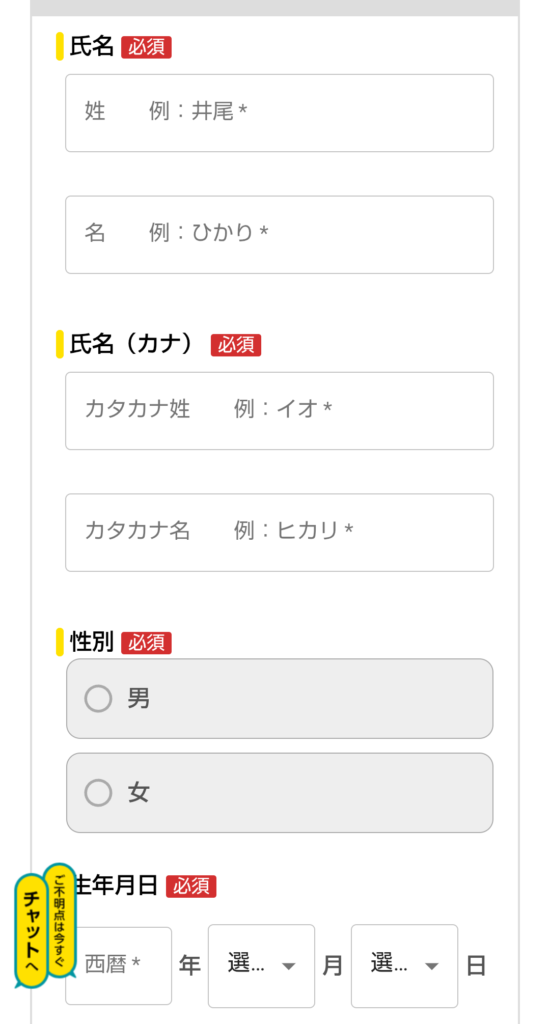The image size is (550, 1024).
Task: Expand the day dropdown before 日
Action: 404,966
